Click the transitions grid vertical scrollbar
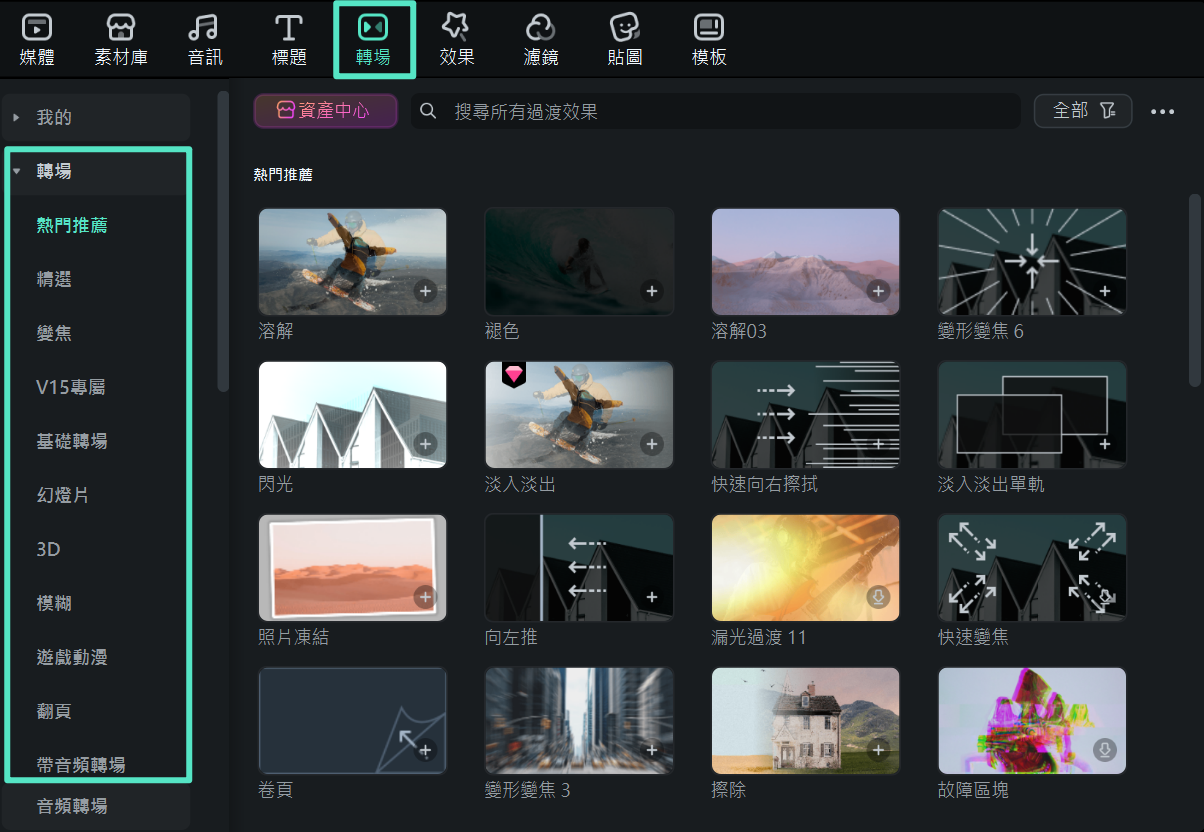 1194,290
